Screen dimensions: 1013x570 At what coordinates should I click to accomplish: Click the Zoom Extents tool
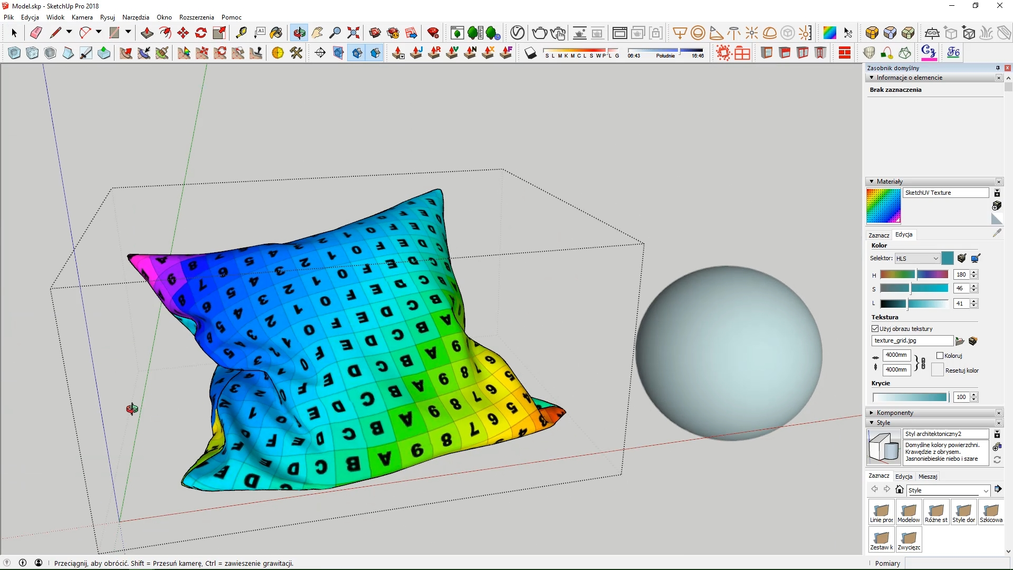point(353,32)
